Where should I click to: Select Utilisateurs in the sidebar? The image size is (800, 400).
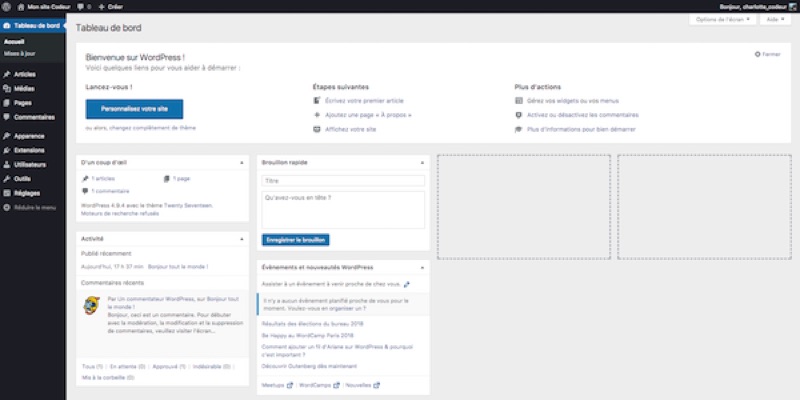click(x=32, y=164)
